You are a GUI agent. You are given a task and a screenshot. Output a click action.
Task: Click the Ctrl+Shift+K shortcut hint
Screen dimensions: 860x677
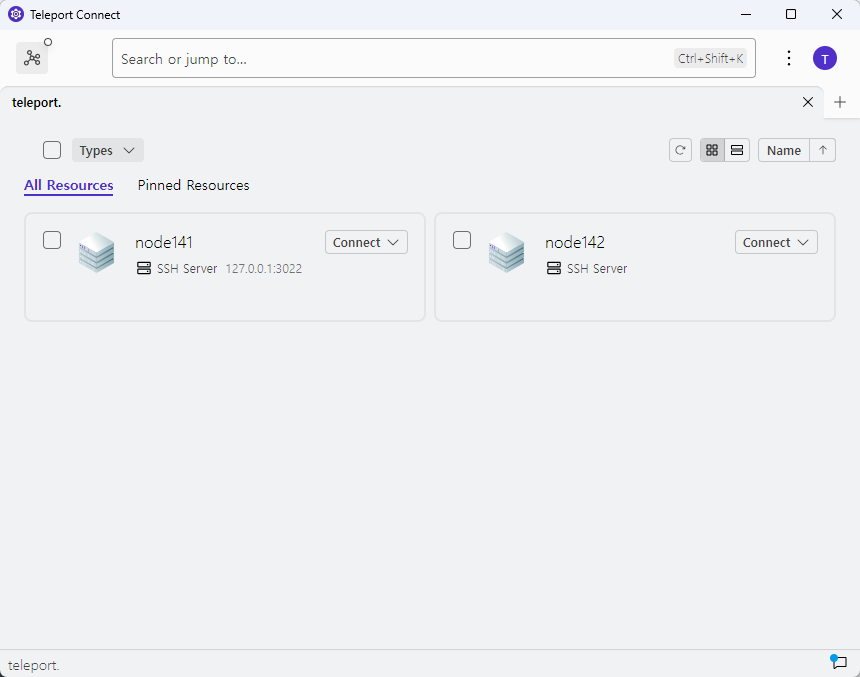tap(710, 58)
